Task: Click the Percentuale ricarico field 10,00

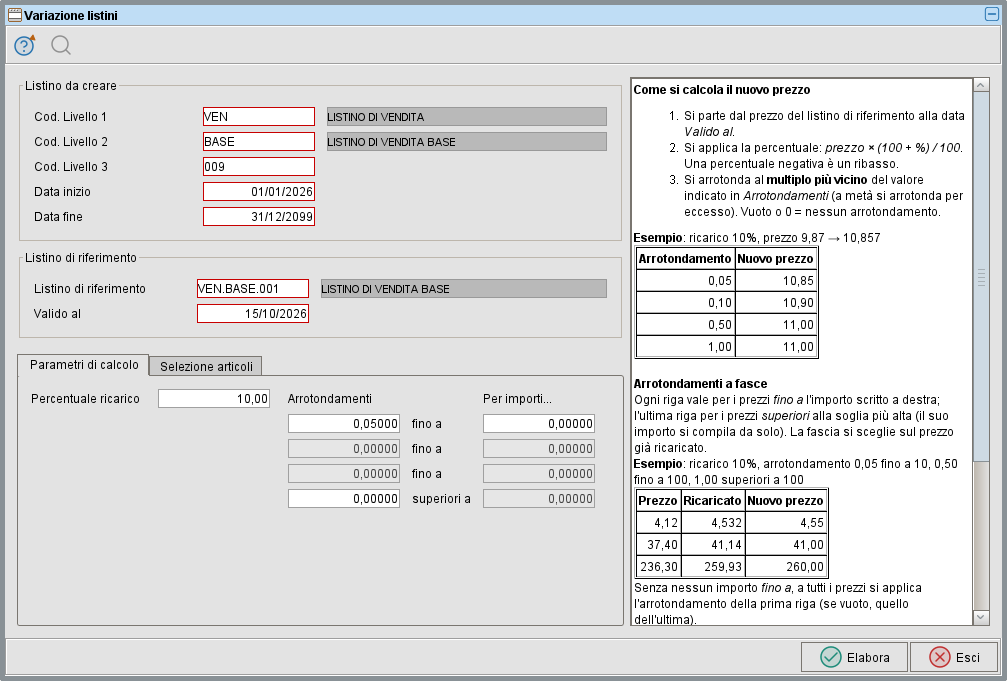Action: tap(214, 398)
